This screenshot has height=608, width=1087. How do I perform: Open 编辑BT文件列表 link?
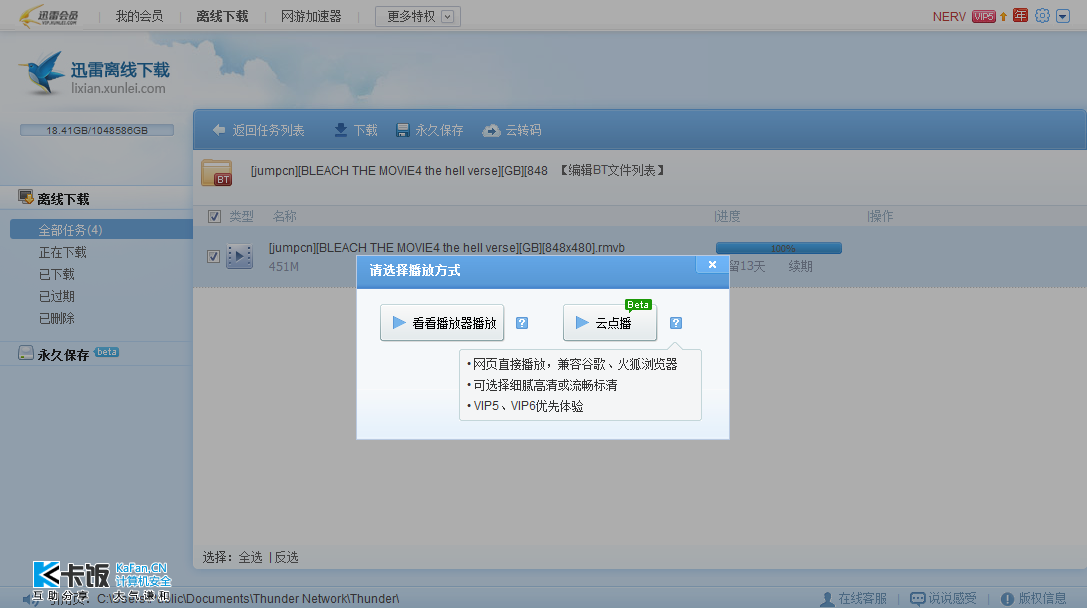[612, 171]
